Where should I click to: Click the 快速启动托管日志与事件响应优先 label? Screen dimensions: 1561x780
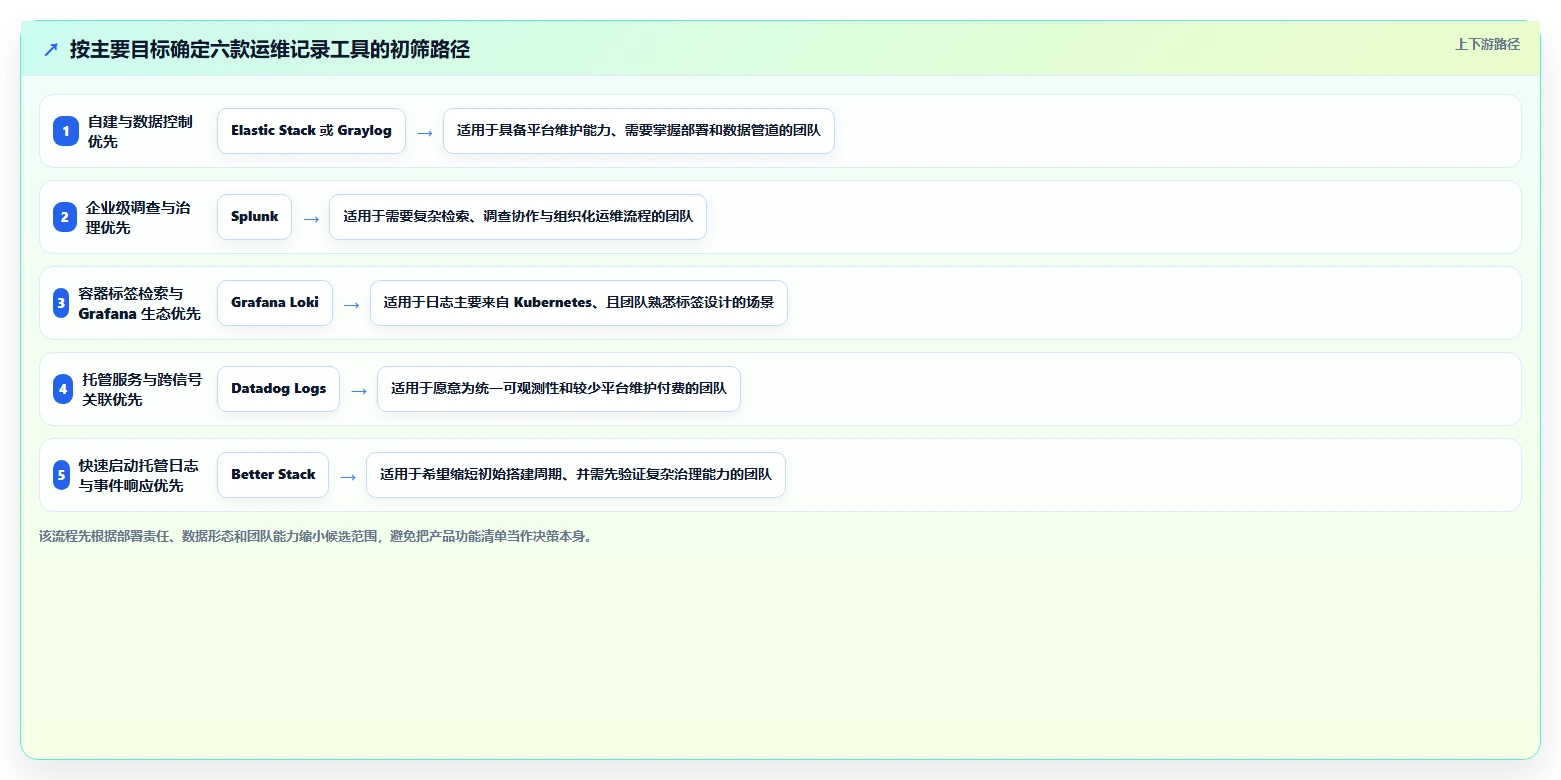[x=139, y=475]
